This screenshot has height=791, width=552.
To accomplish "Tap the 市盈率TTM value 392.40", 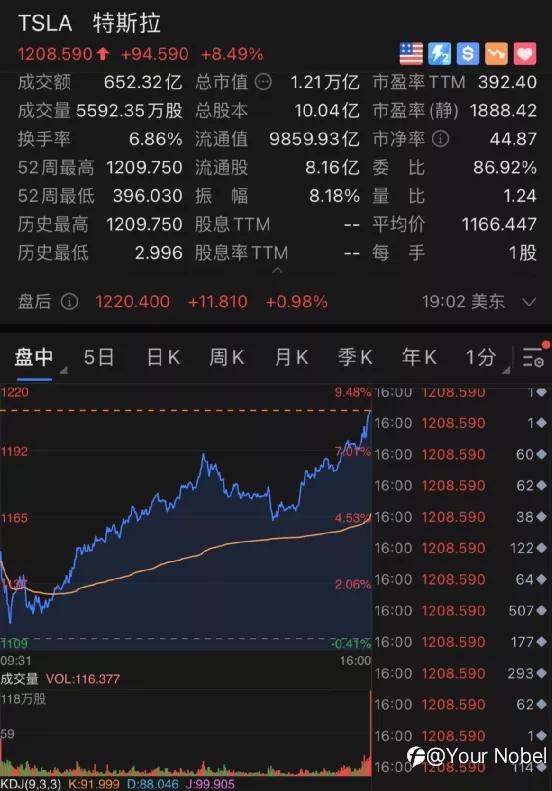I will pos(507,82).
